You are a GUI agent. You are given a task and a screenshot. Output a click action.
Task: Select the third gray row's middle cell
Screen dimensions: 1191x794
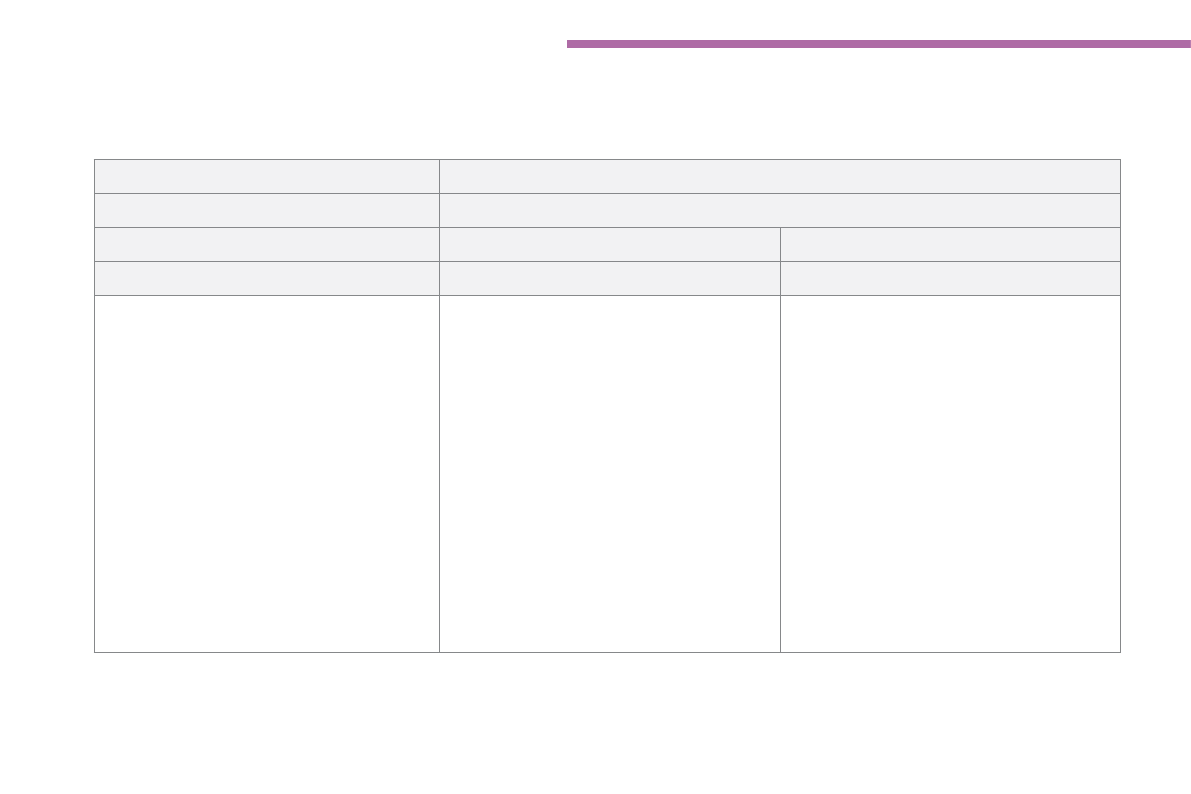click(609, 244)
